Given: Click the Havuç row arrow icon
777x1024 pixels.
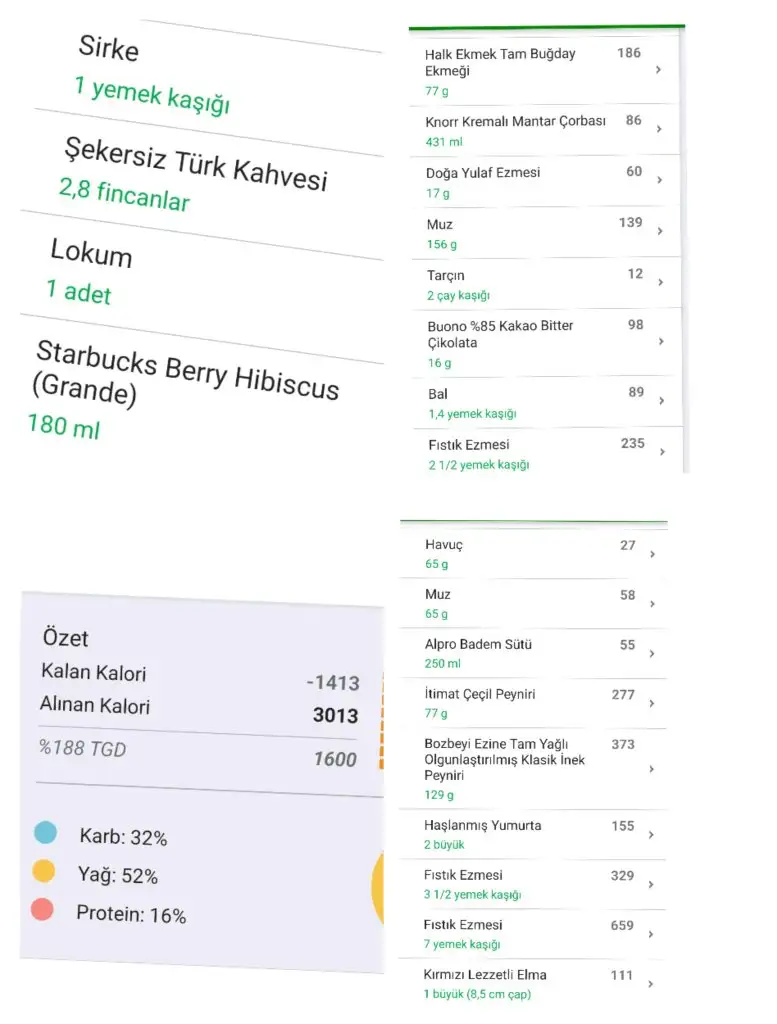Looking at the screenshot, I should tap(652, 553).
